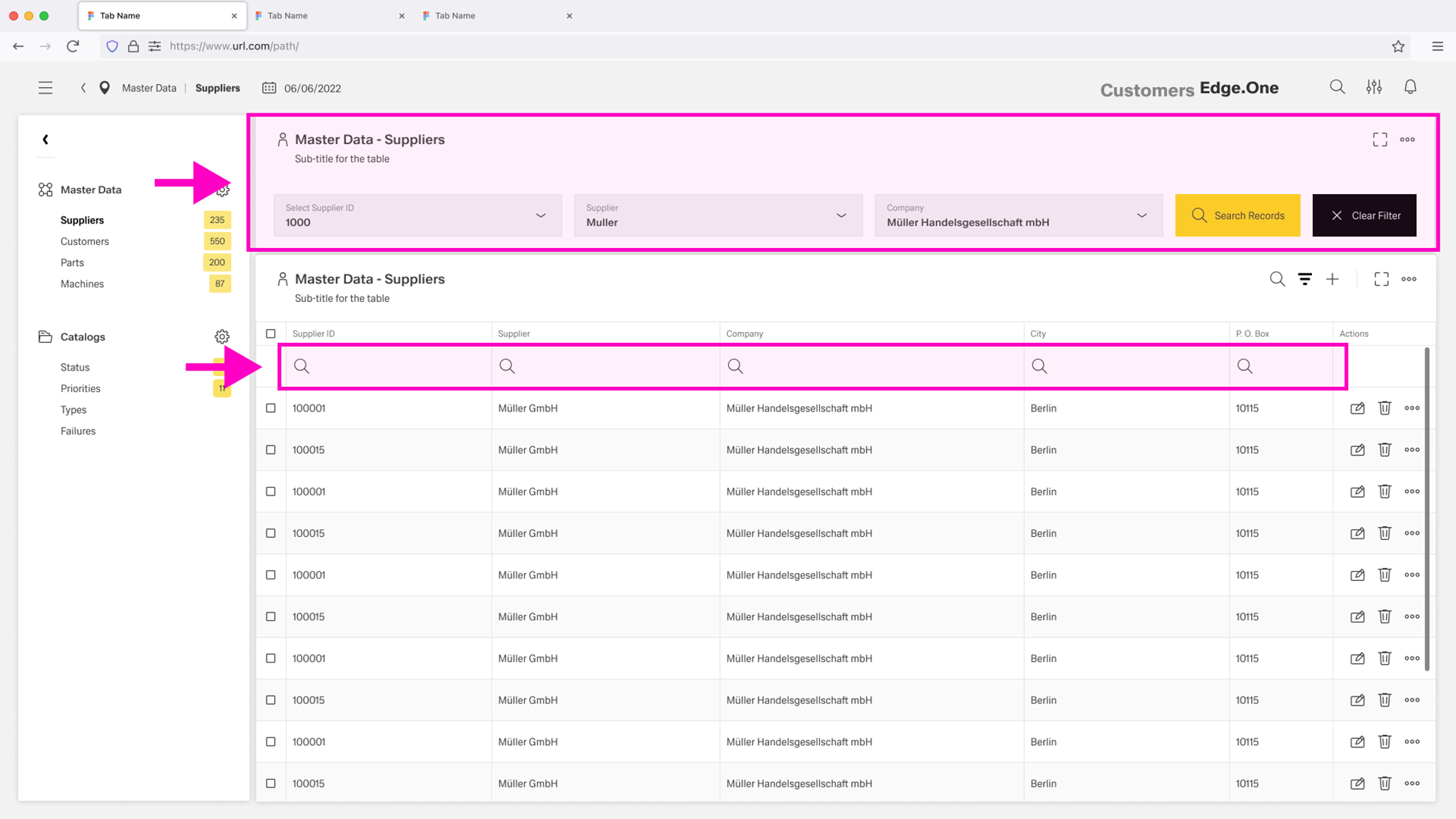The width and height of the screenshot is (1456, 819).
Task: Add a new supplier with plus icon
Action: click(1332, 280)
